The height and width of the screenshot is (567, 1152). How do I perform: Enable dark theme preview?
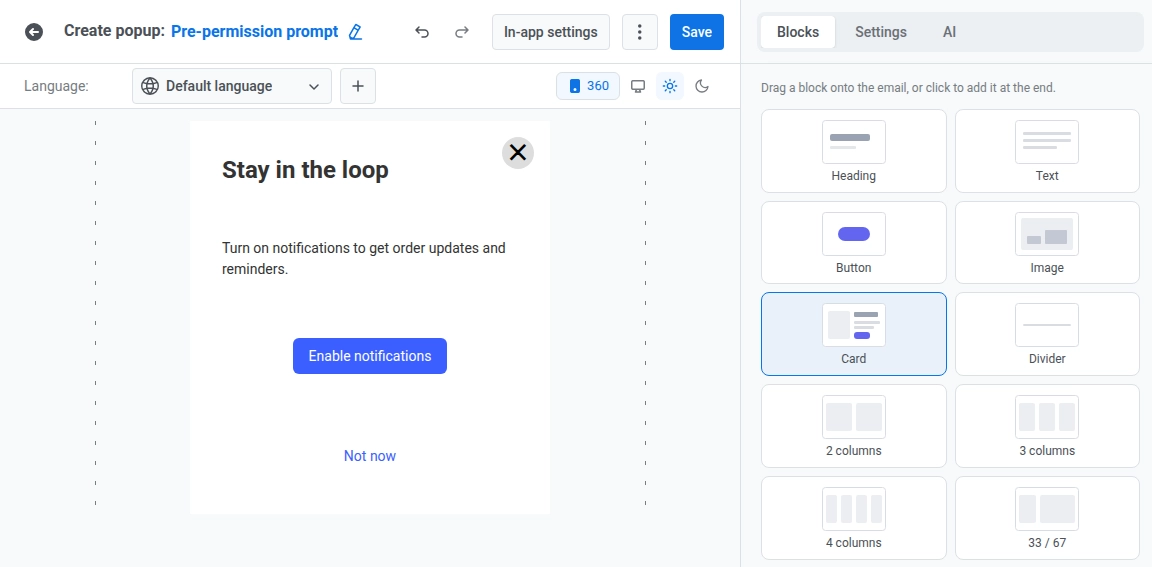[702, 86]
